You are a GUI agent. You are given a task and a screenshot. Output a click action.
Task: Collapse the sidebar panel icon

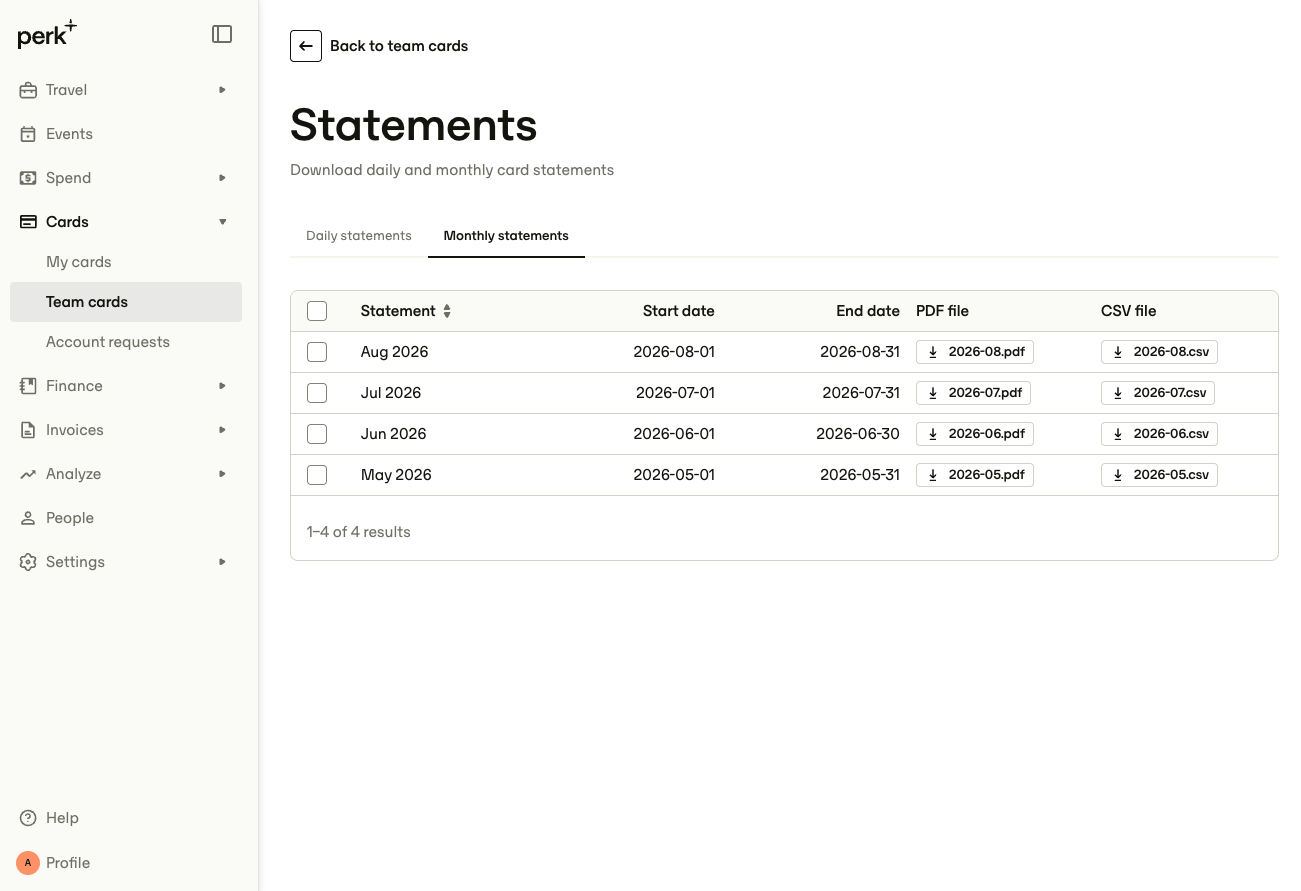coord(222,34)
